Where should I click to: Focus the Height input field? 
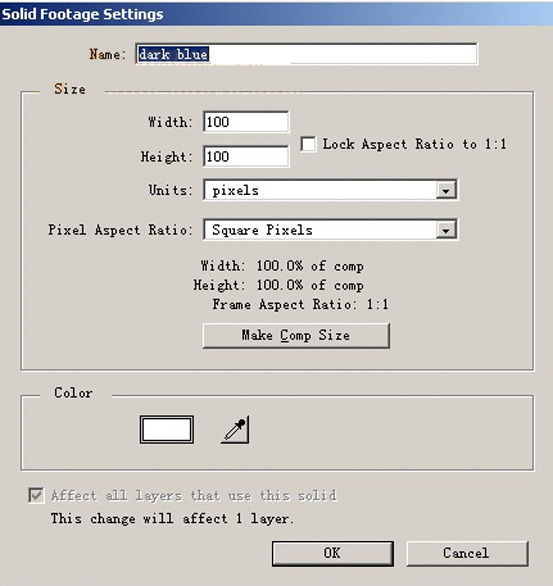click(x=246, y=156)
